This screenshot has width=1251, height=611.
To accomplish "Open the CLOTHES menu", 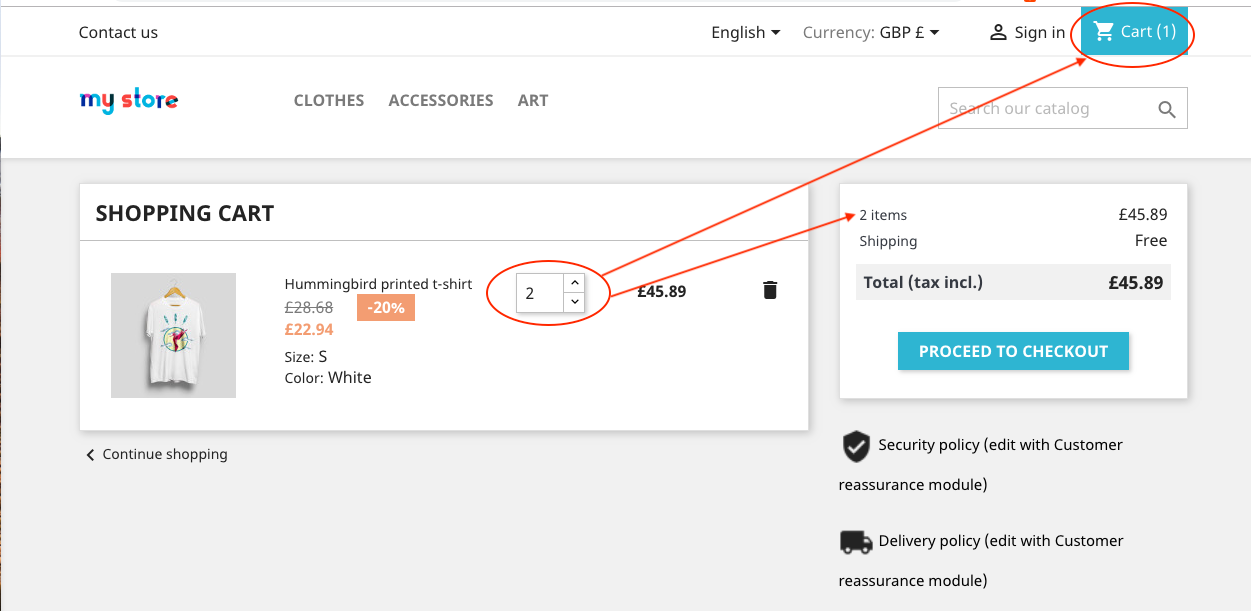I will (x=328, y=100).
